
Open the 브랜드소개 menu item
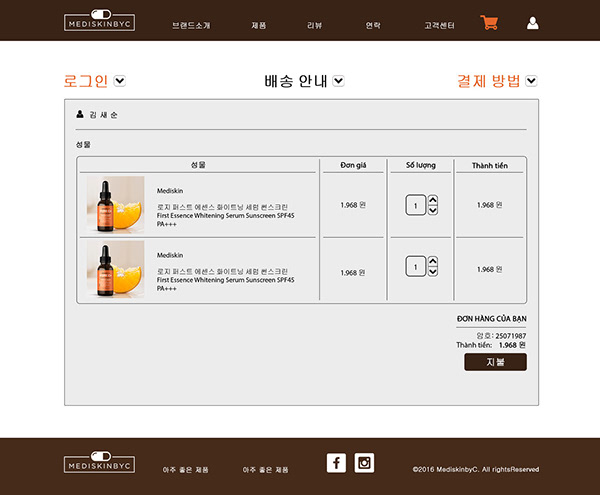coord(191,25)
